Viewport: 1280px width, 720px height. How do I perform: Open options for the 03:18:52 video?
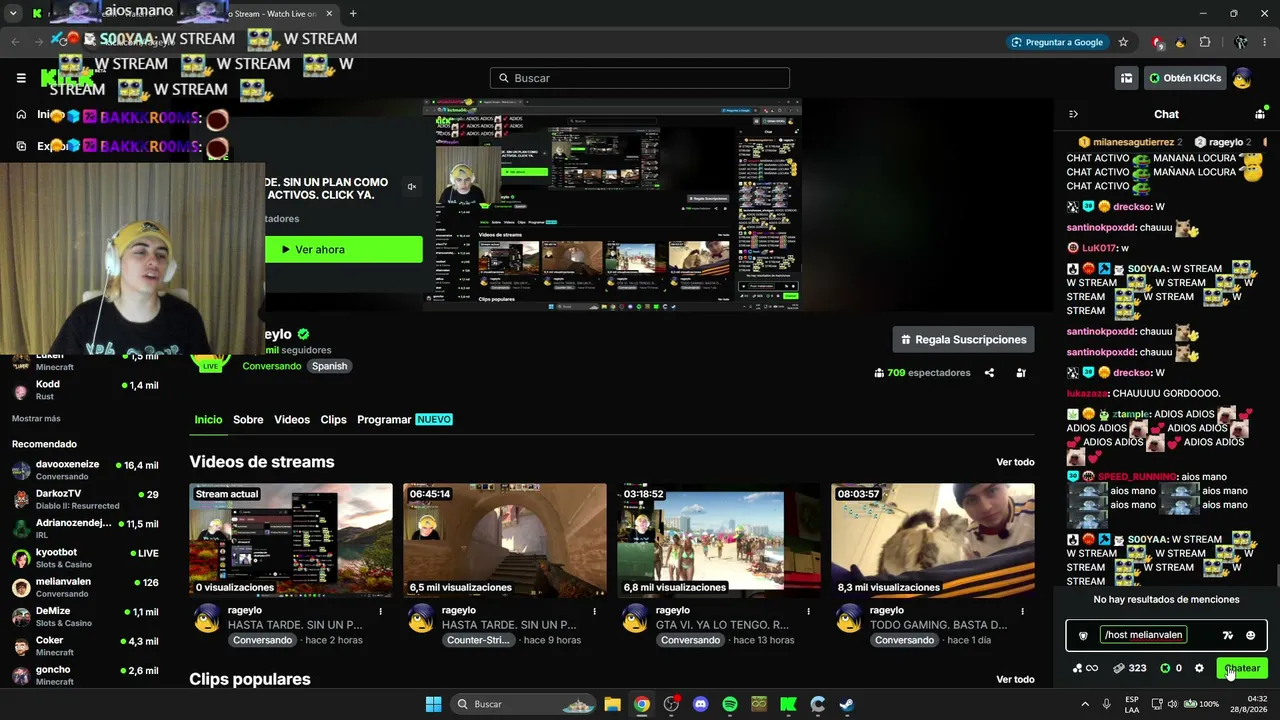(x=808, y=611)
